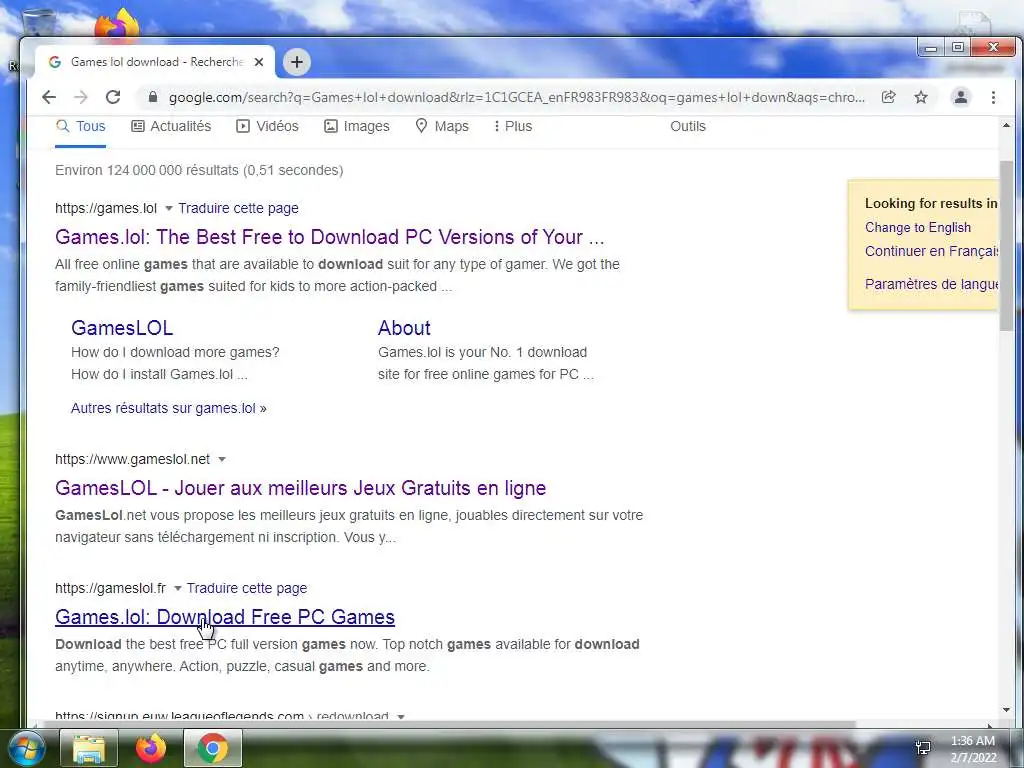The width and height of the screenshot is (1024, 768).
Task: Click Traduire cette page for games.lol
Action: pos(238,208)
